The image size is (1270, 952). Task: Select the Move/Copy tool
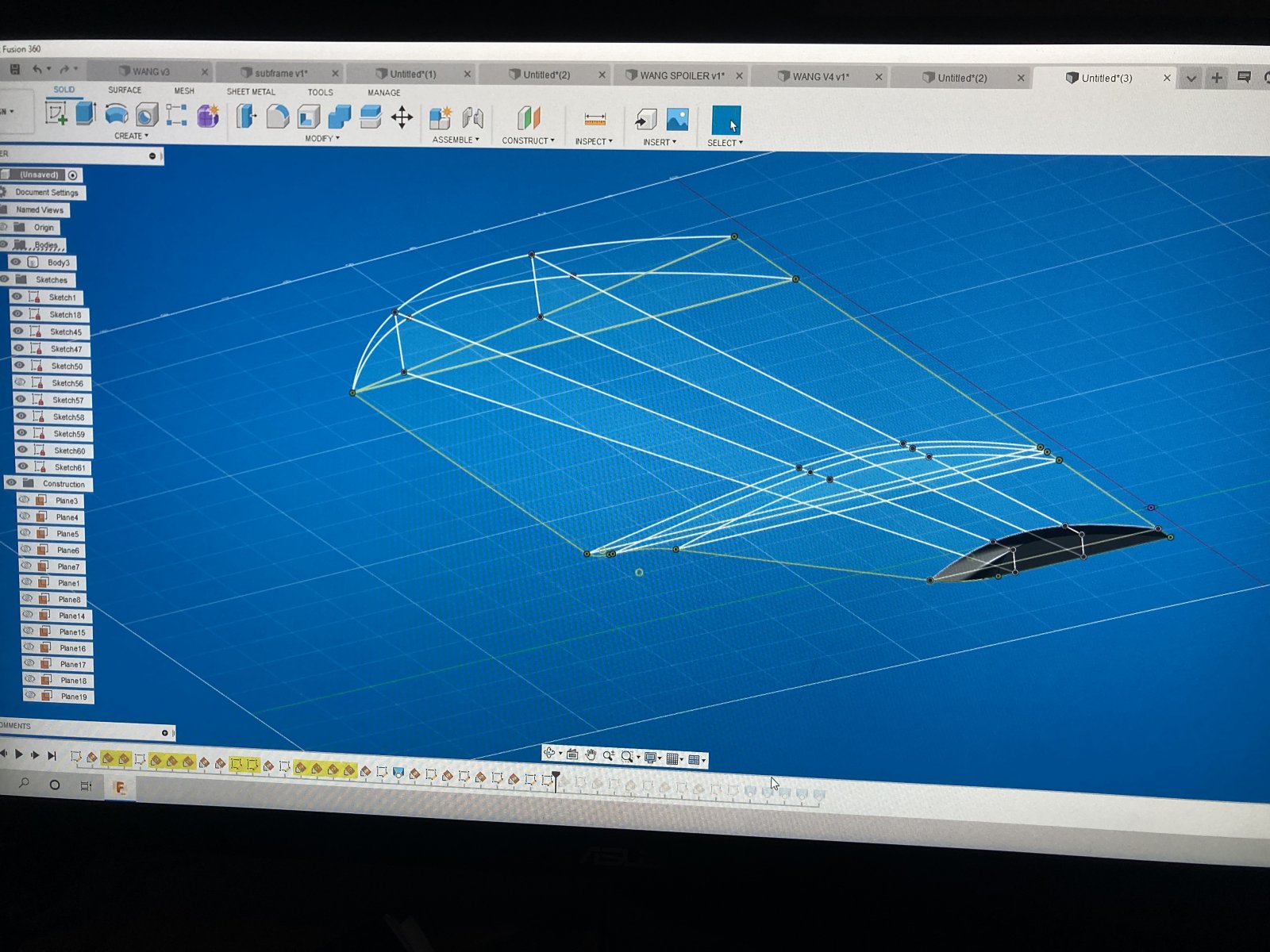click(x=402, y=118)
